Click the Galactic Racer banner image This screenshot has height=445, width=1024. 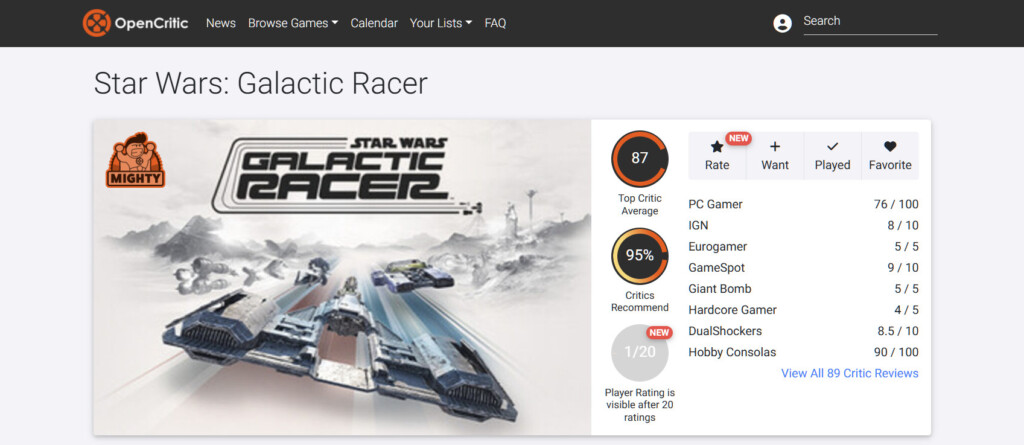[342, 277]
